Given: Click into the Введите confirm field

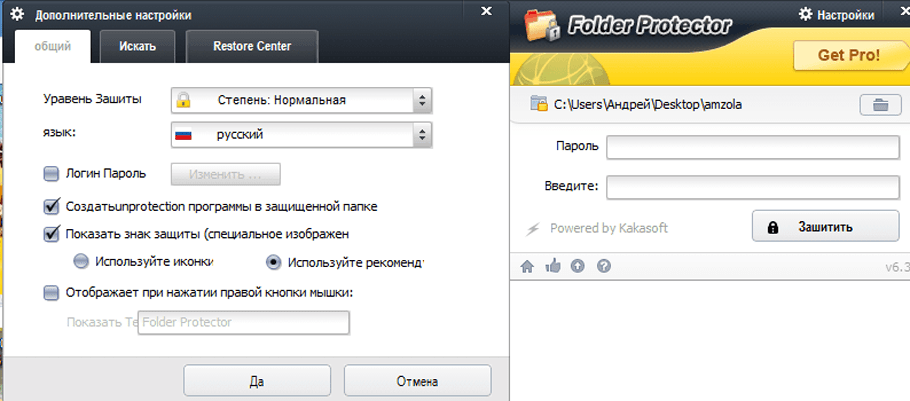Looking at the screenshot, I should click(753, 187).
